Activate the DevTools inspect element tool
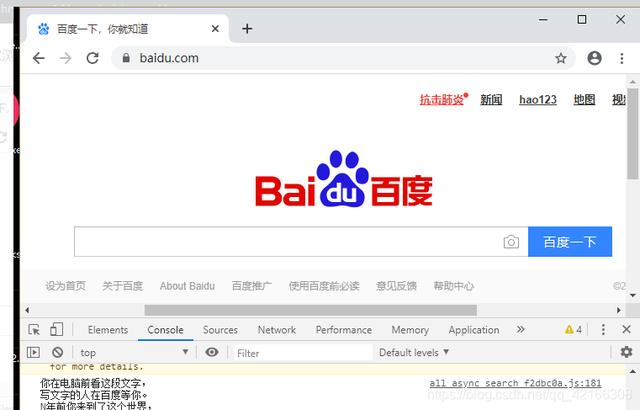 (34, 329)
